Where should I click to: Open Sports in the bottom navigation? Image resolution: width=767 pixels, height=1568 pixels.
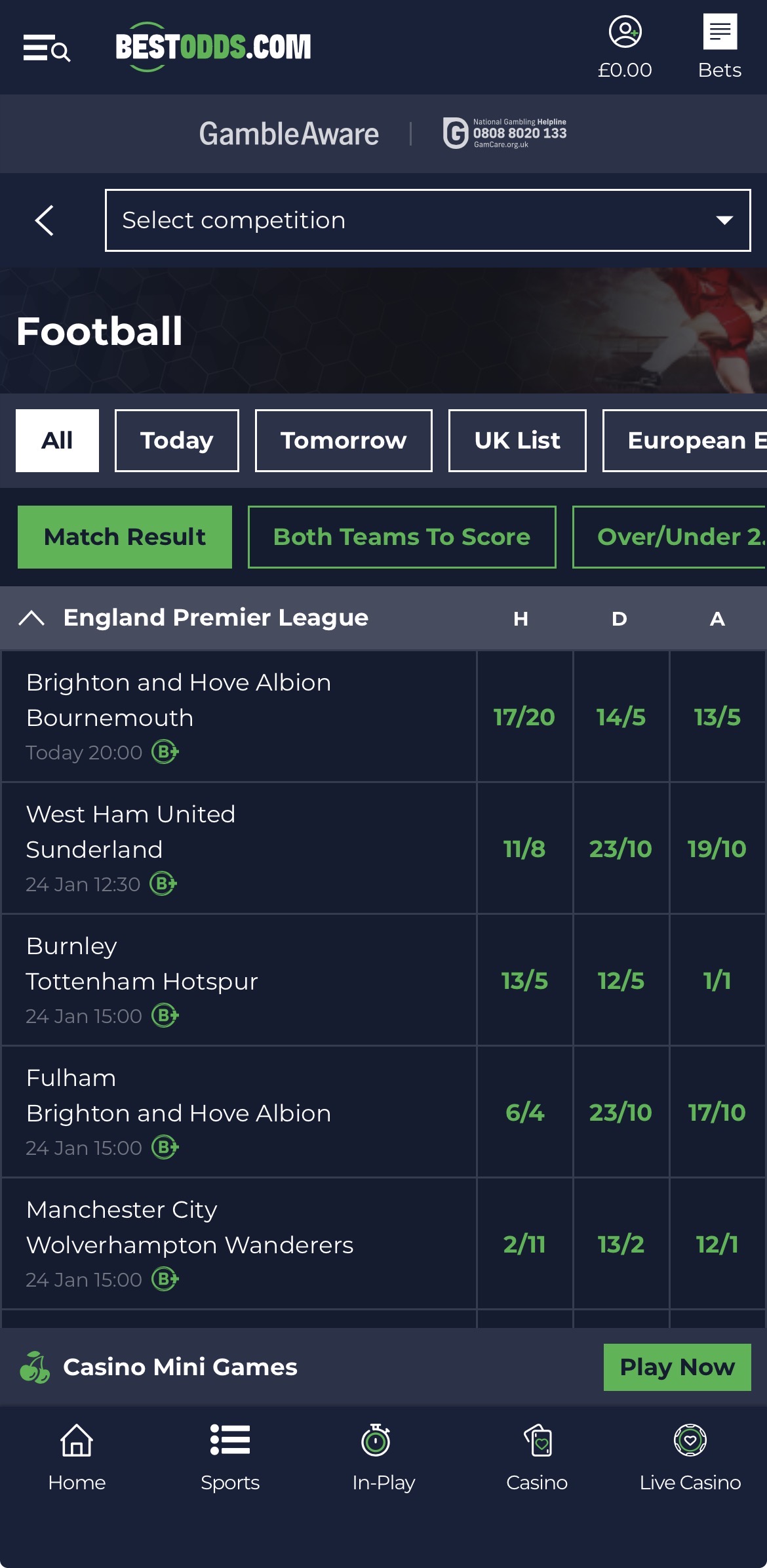point(230,1441)
